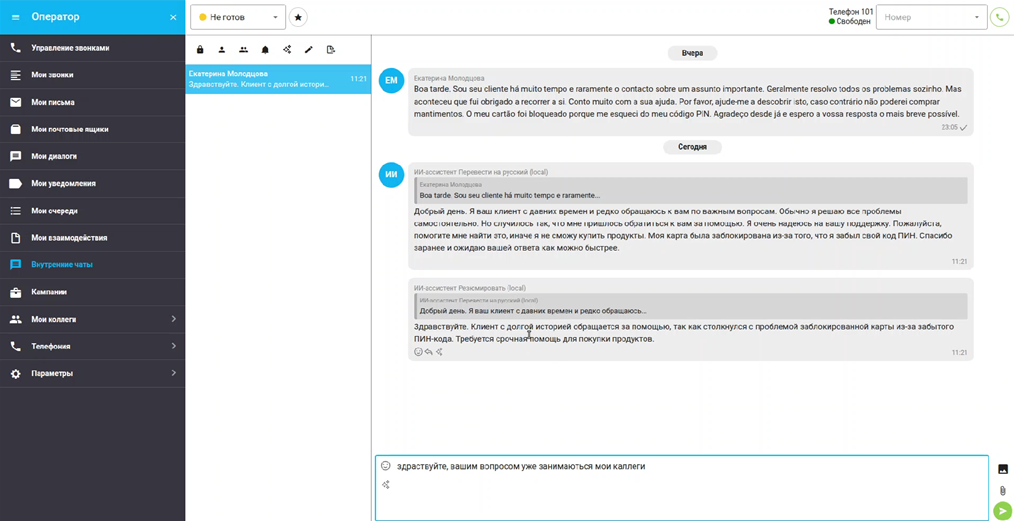The height and width of the screenshot is (521, 1014).
Task: Open emoji picker in message input
Action: (385, 465)
